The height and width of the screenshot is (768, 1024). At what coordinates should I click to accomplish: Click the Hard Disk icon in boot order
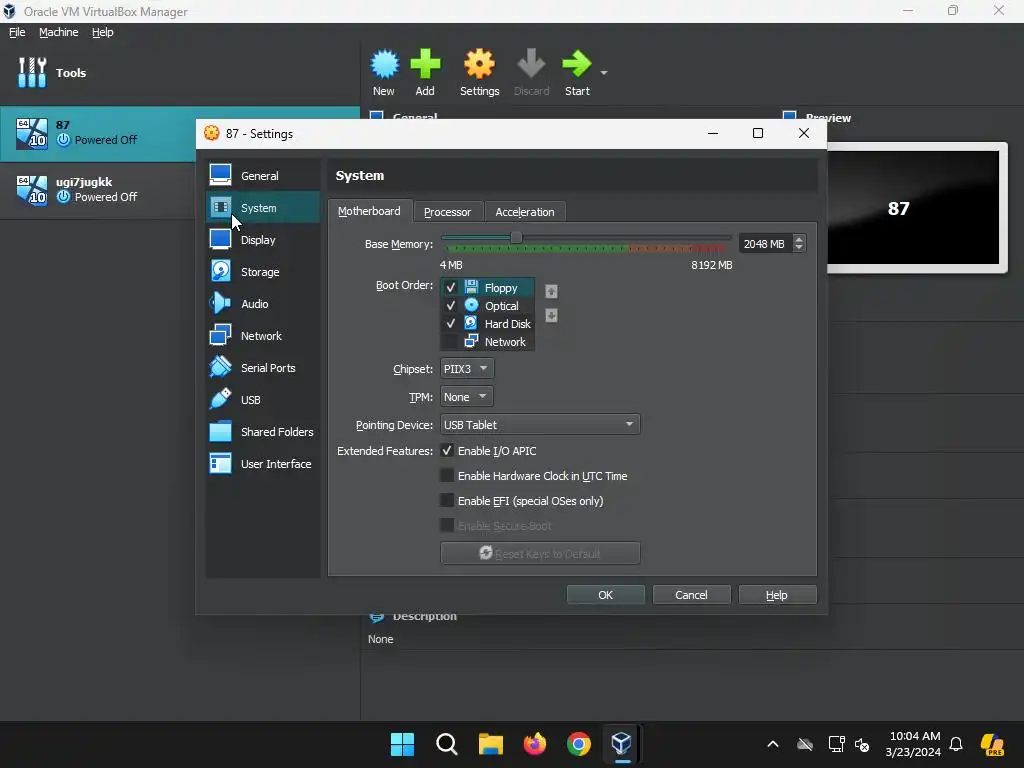click(471, 323)
